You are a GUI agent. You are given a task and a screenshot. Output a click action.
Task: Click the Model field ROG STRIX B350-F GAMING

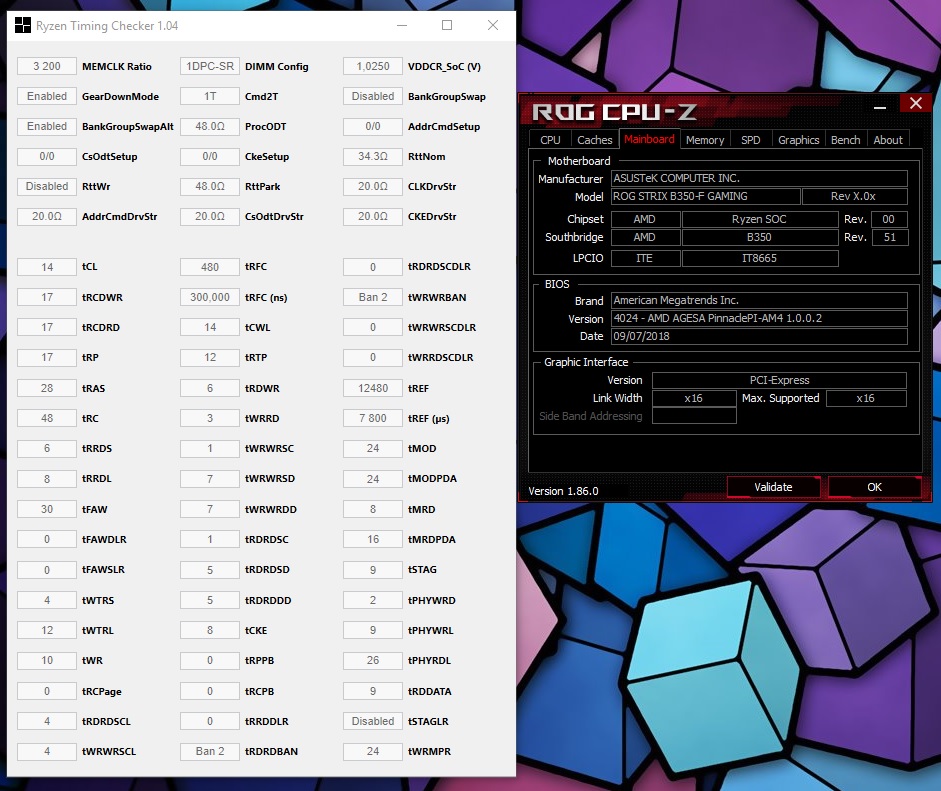click(706, 196)
